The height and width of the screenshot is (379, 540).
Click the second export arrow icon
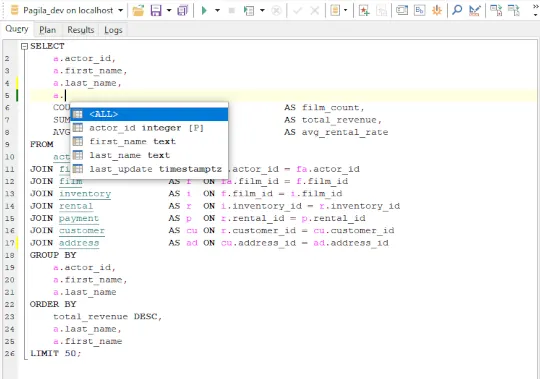point(513,11)
